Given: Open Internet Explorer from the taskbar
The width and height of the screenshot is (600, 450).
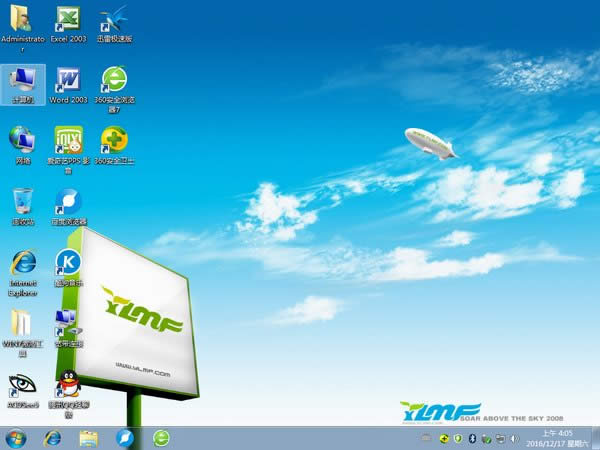Looking at the screenshot, I should [x=52, y=439].
